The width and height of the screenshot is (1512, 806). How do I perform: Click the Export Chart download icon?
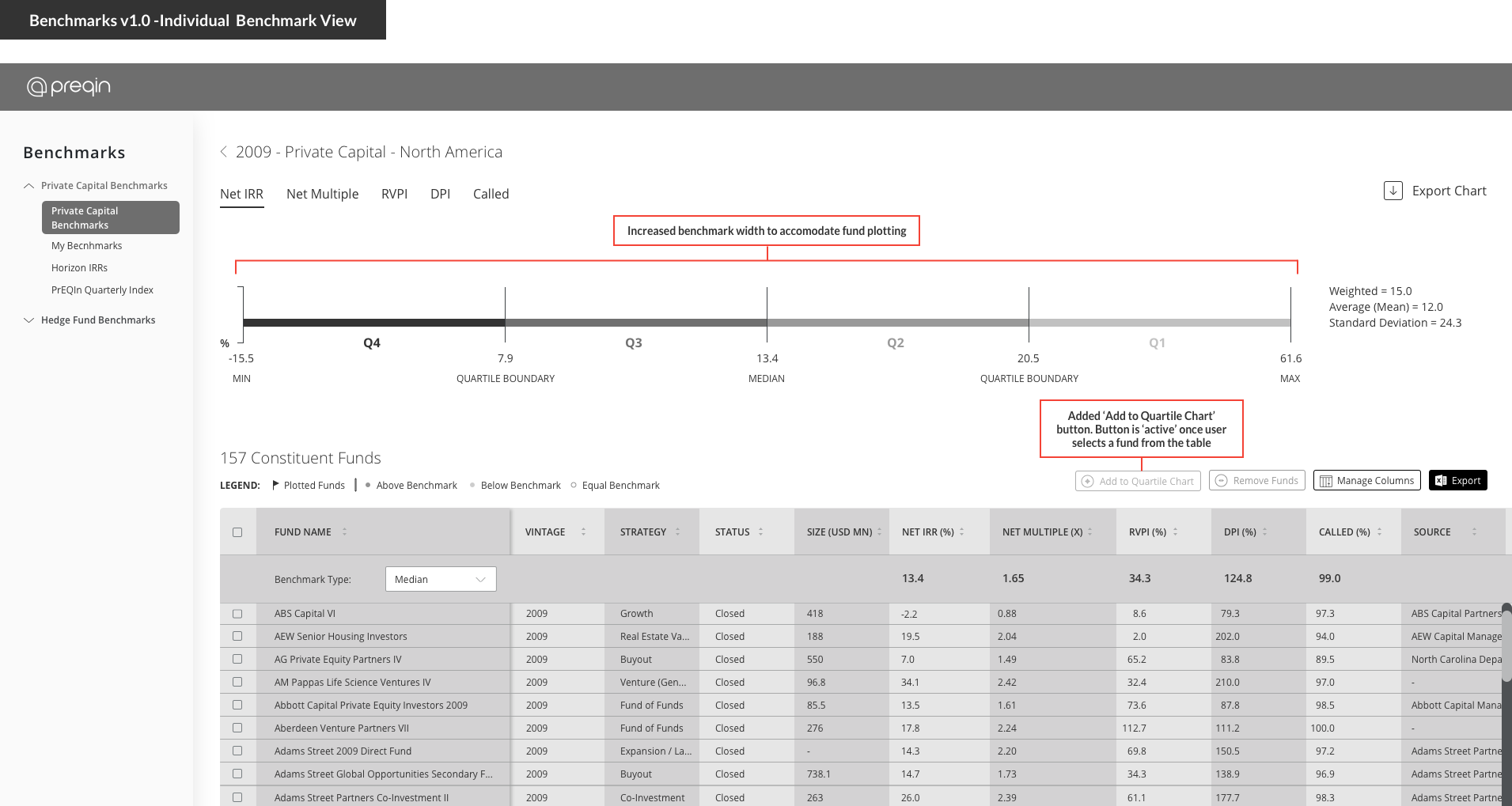pos(1393,191)
